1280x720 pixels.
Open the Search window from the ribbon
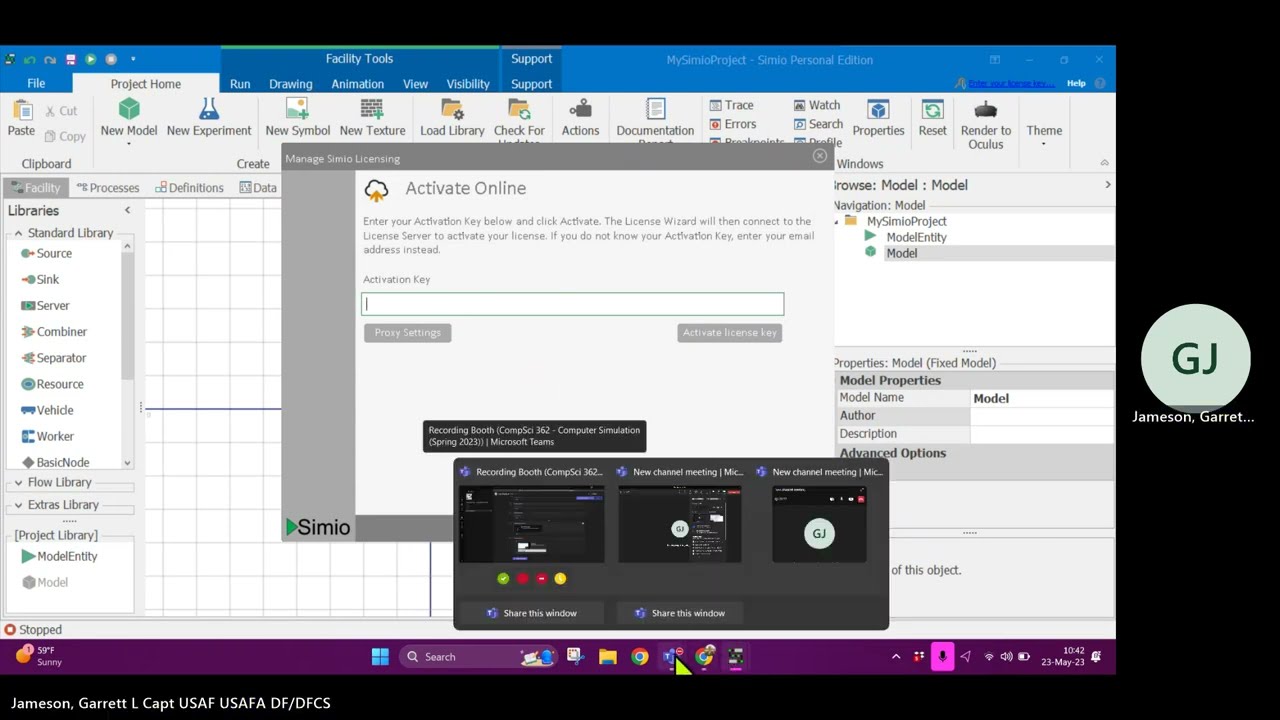pos(818,124)
